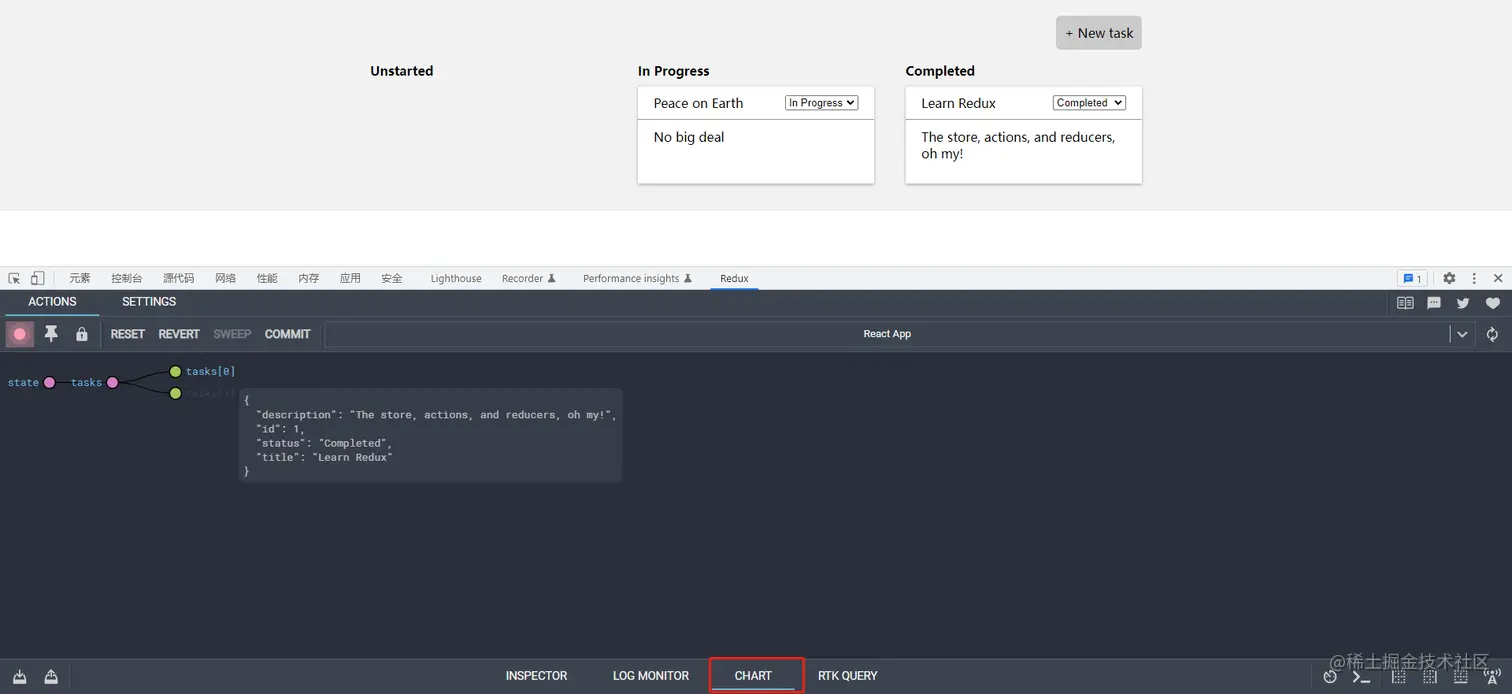Click the COMMIT button
Screen dimensions: 1512x694
288,334
